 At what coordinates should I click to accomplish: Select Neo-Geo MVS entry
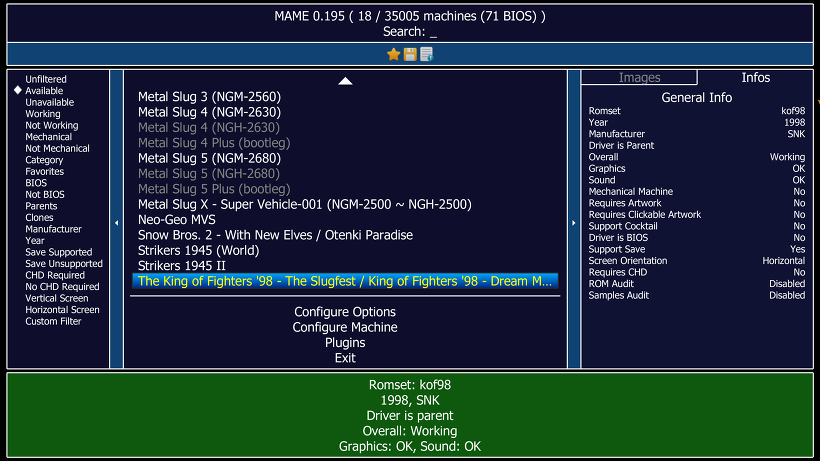tap(177, 220)
